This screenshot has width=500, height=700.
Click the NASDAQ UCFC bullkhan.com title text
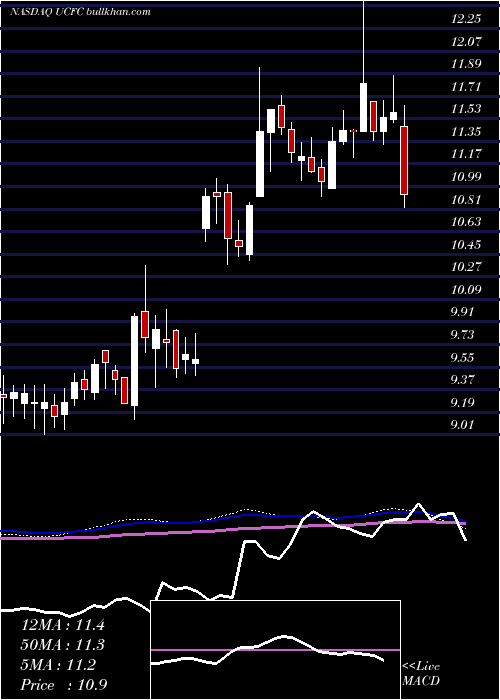point(80,12)
